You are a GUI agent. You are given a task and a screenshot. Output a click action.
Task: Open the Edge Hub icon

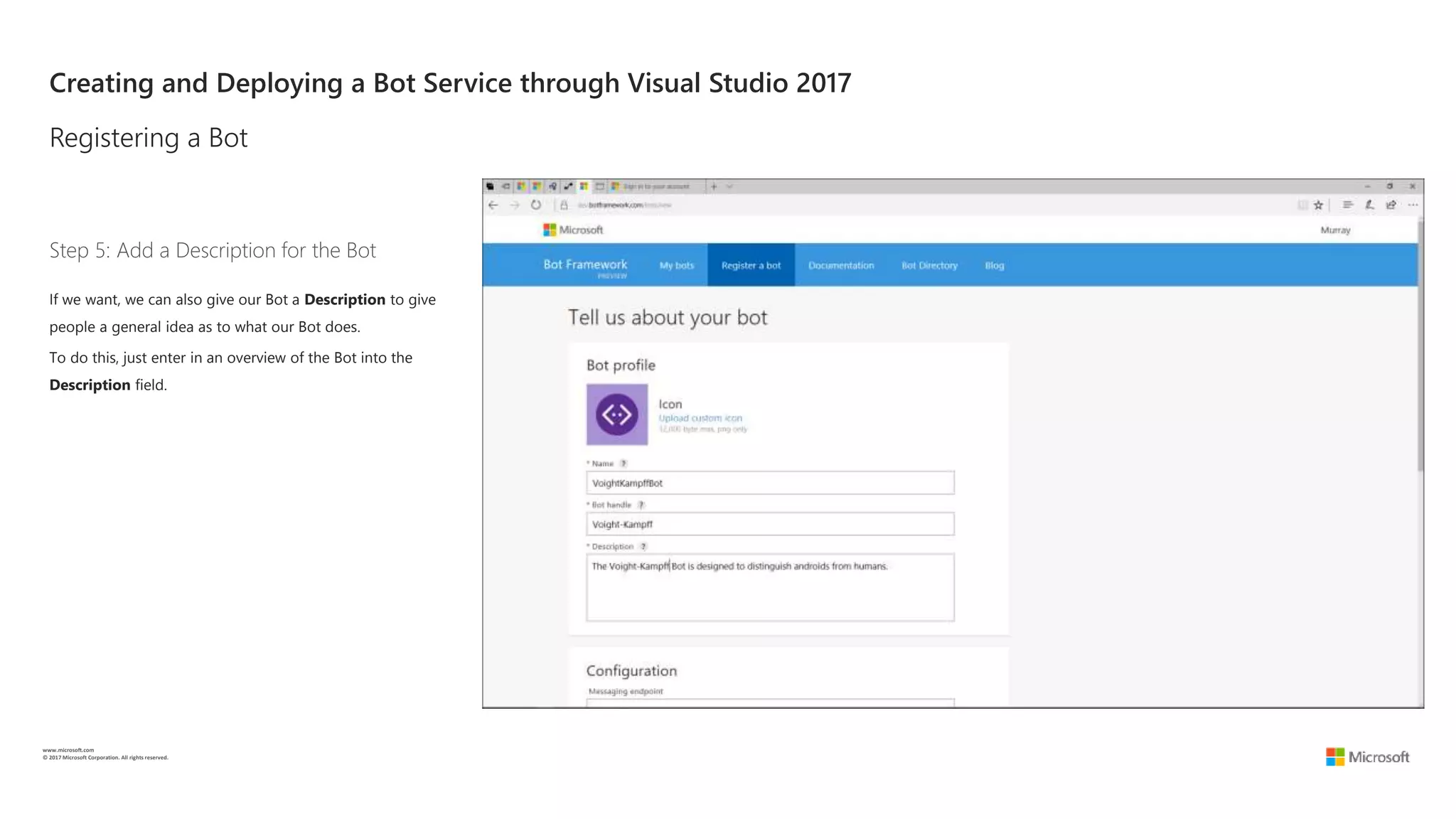click(x=1347, y=205)
